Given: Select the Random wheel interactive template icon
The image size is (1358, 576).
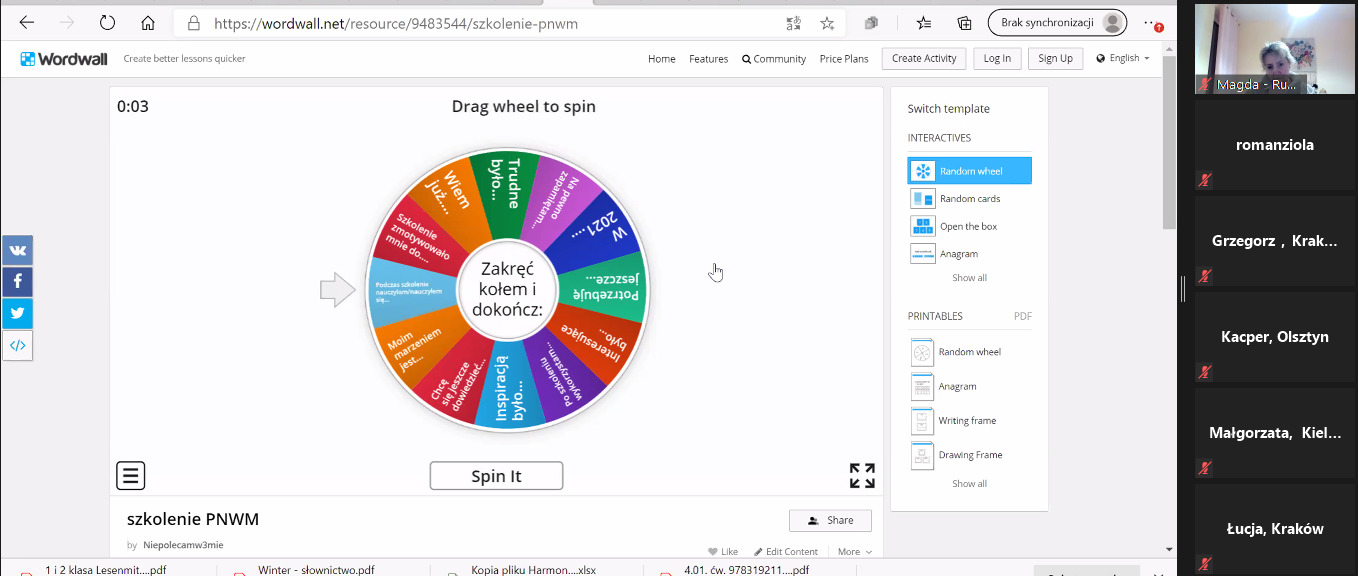Looking at the screenshot, I should (923, 171).
